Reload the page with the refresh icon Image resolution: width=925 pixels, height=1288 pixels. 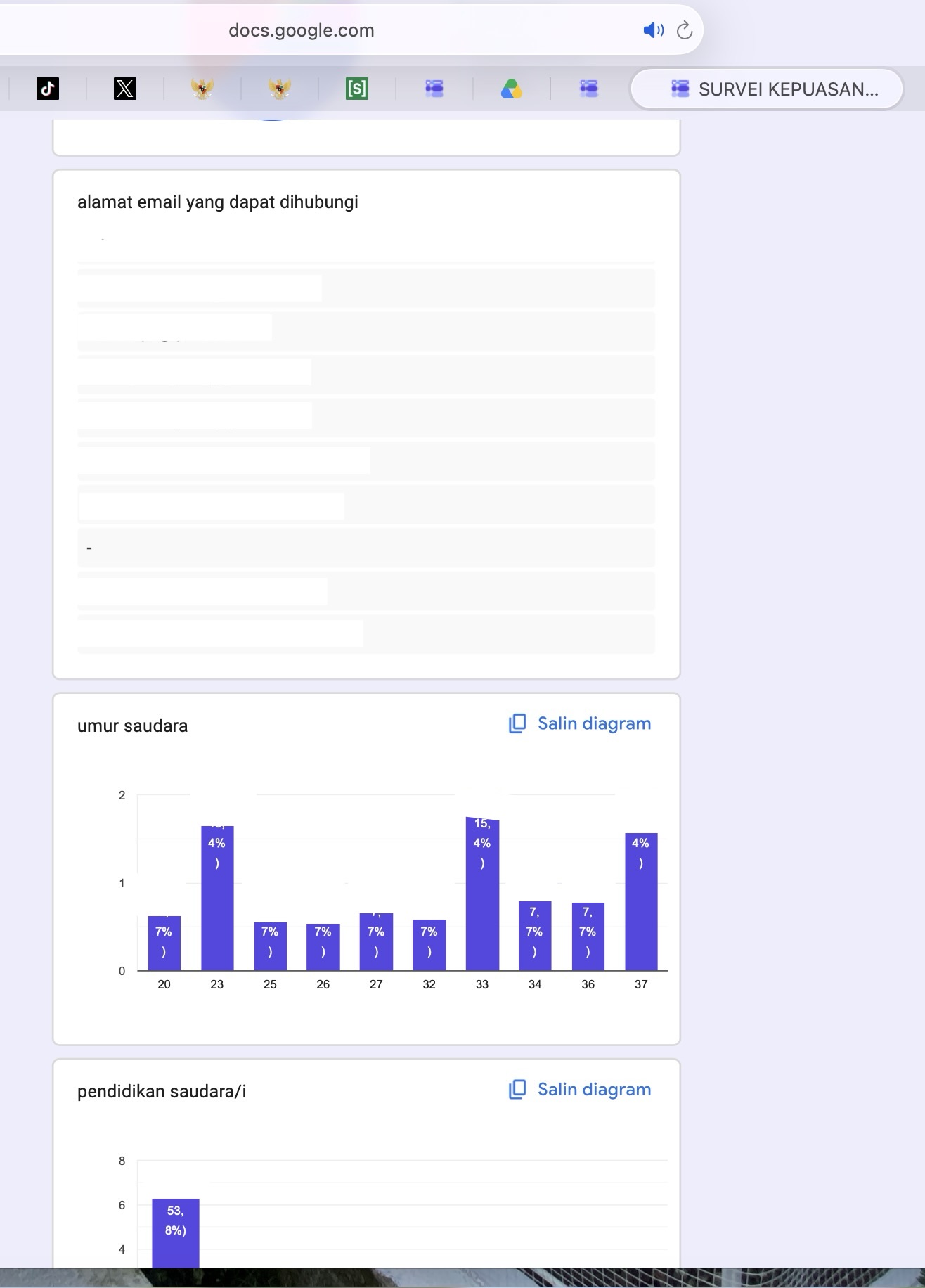click(685, 30)
